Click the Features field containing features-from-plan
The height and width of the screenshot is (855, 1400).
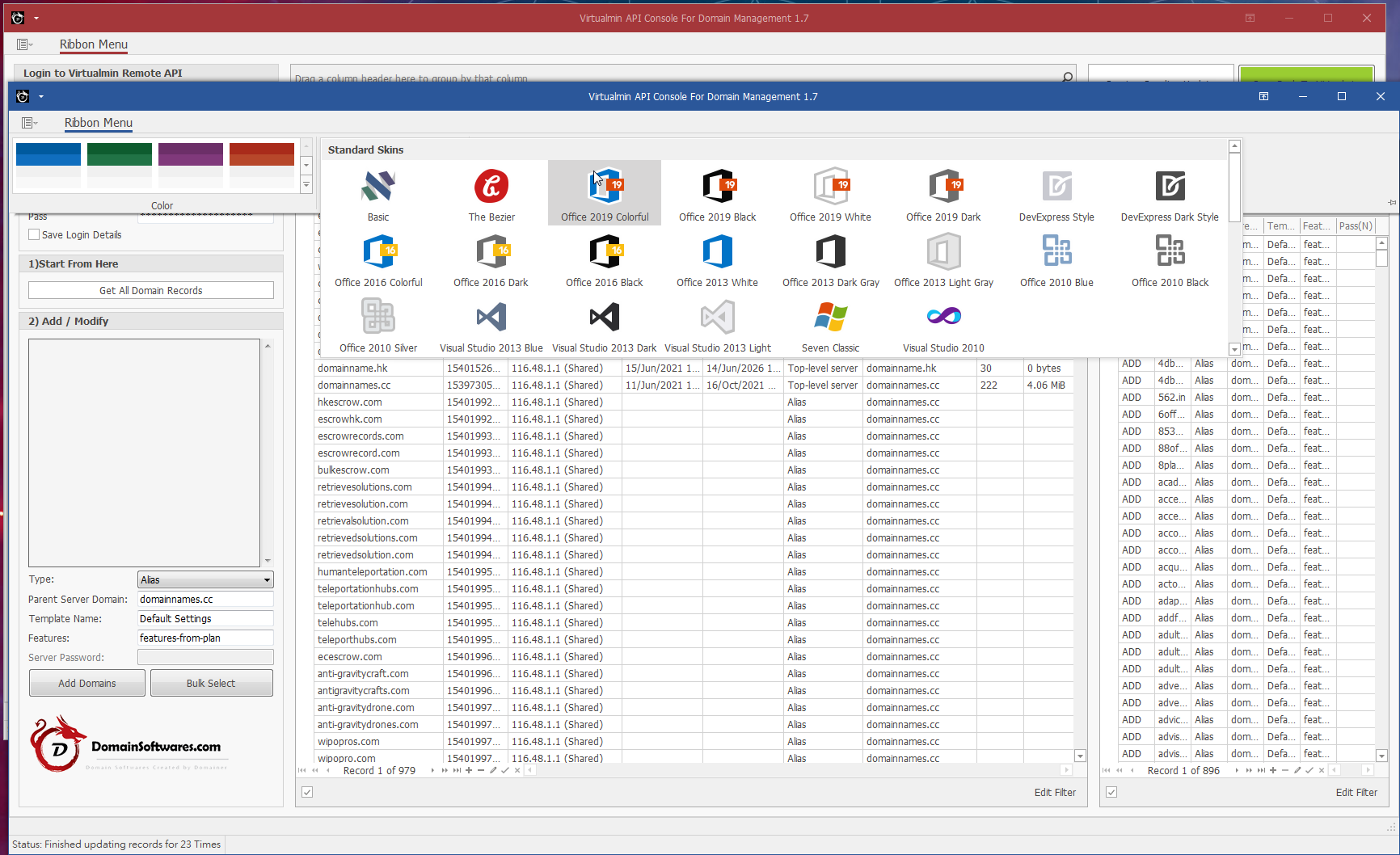click(205, 638)
